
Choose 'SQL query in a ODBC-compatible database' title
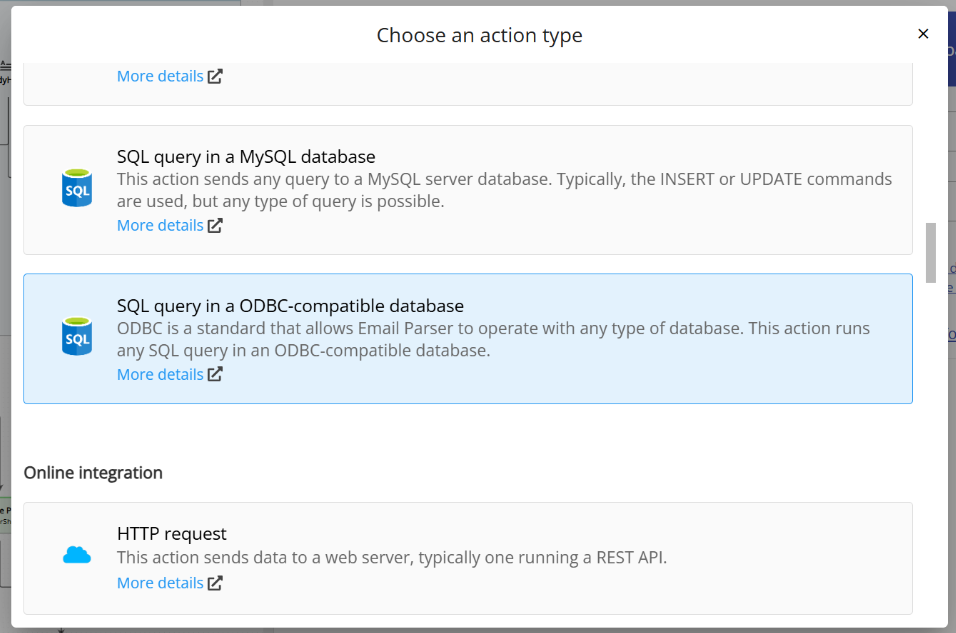pos(290,306)
